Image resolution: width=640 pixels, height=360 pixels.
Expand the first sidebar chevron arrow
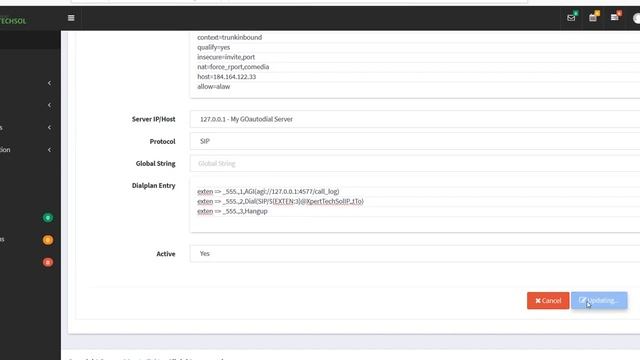[x=49, y=83]
